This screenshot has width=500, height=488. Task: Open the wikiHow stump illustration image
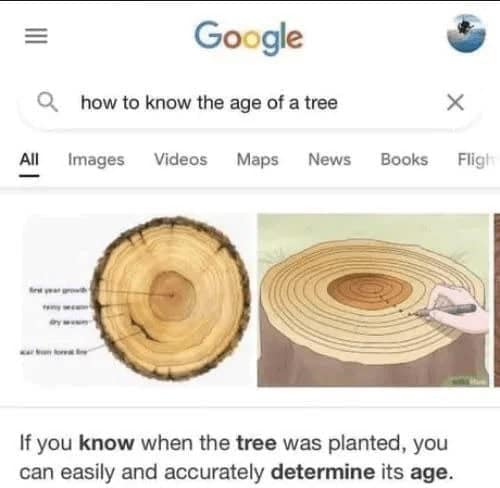click(x=373, y=300)
